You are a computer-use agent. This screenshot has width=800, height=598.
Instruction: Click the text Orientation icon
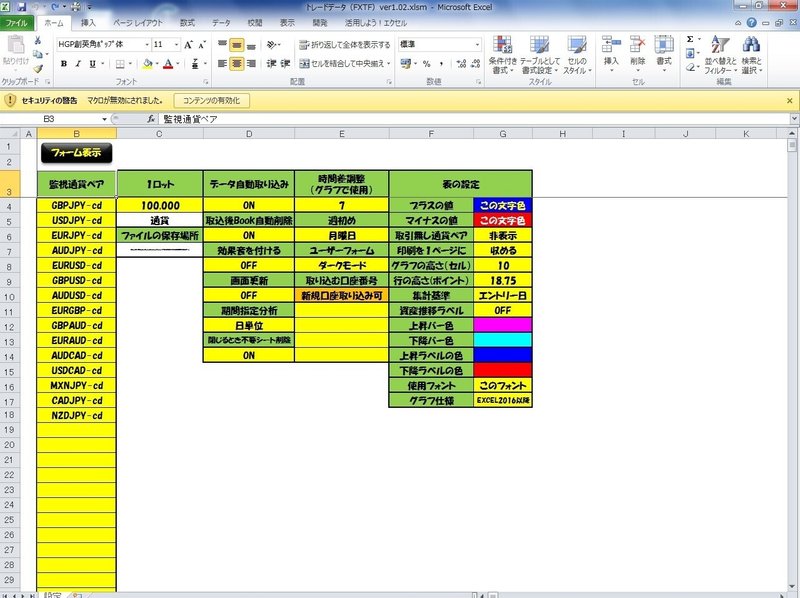(273, 45)
